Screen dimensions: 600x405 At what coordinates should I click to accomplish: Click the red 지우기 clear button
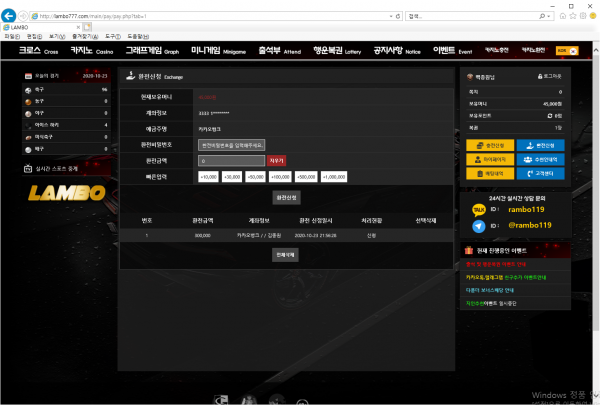point(276,161)
